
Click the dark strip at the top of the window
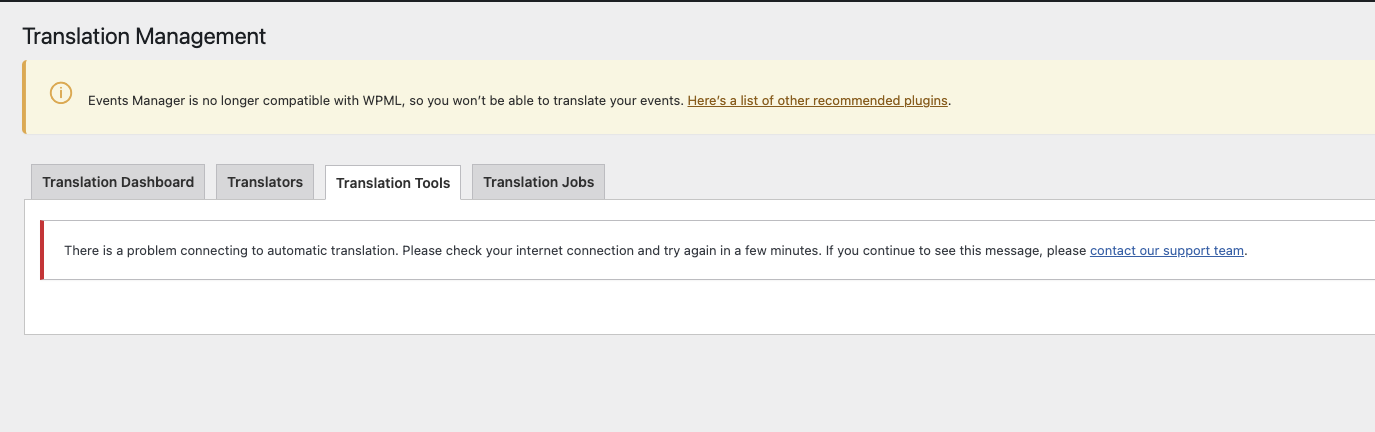tap(687, 1)
